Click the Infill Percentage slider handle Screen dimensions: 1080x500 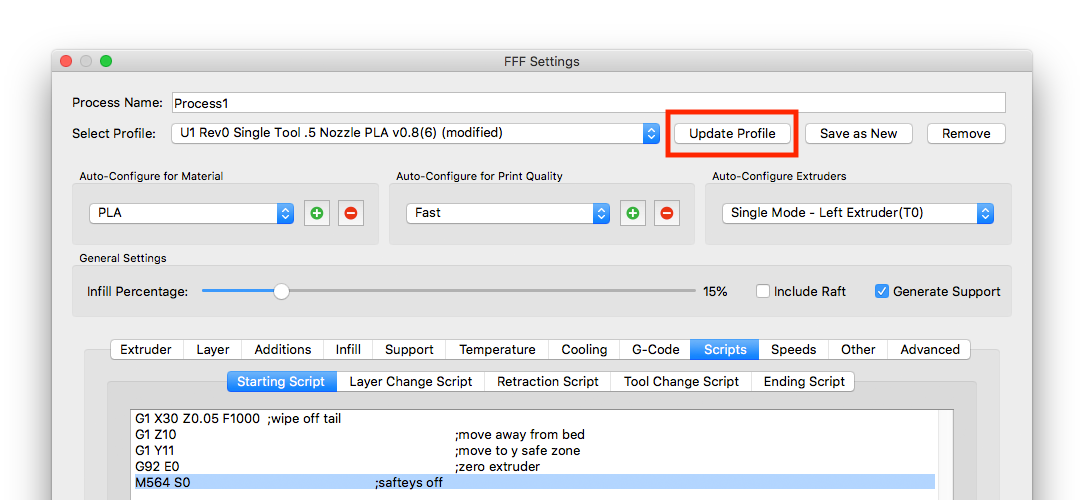pyautogui.click(x=282, y=292)
